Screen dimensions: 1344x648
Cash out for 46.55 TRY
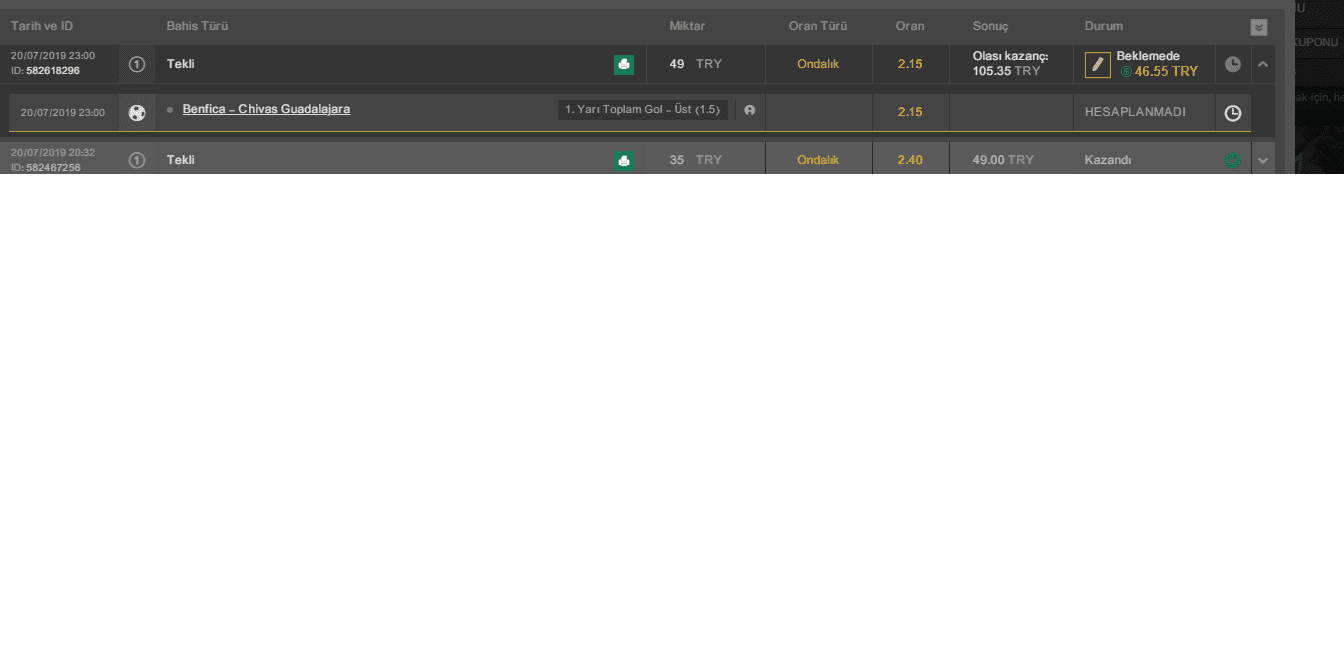1166,72
